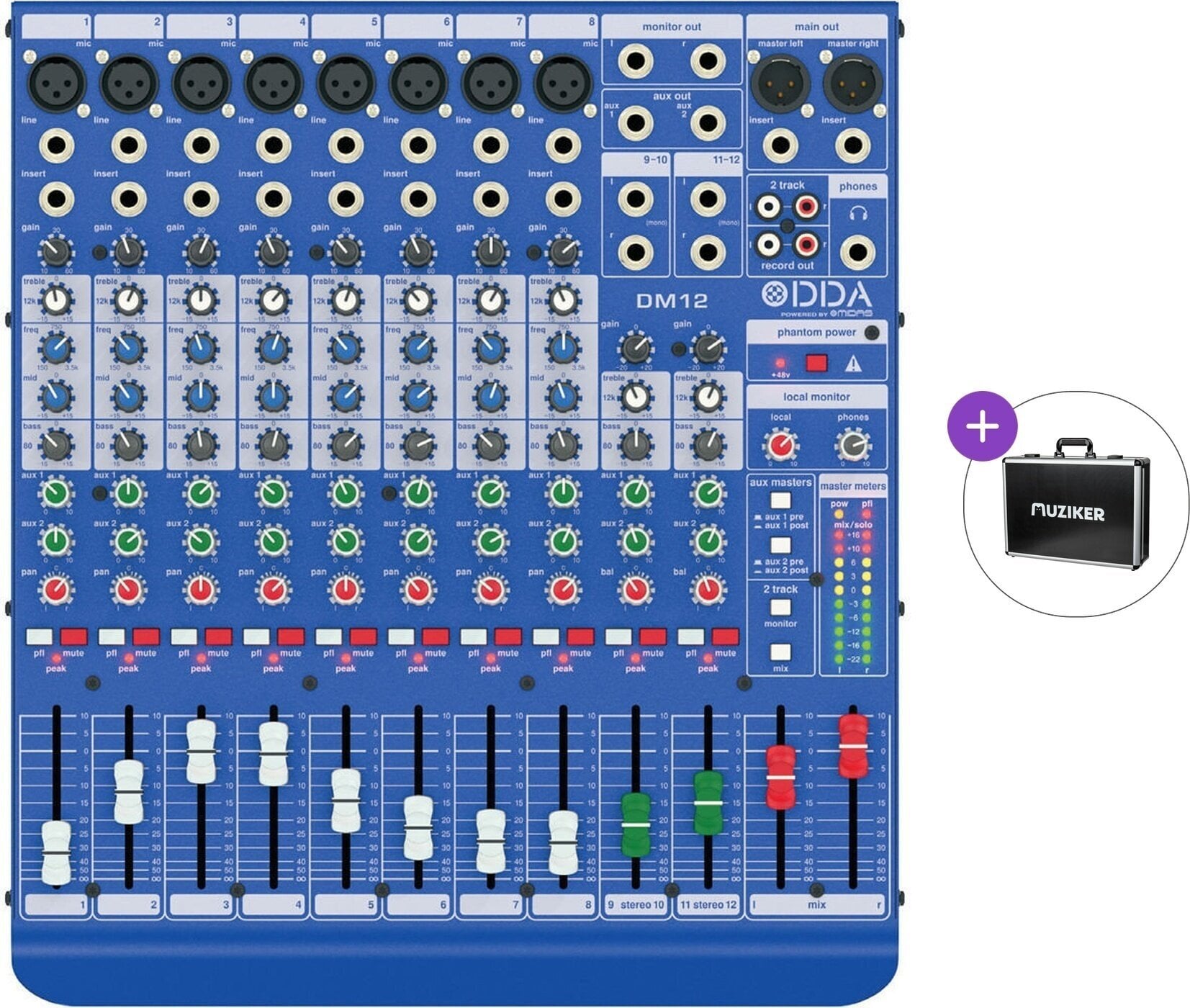This screenshot has width=1190, height=1008.
Task: Click the stereo 9-10 bal knob
Action: click(x=636, y=590)
